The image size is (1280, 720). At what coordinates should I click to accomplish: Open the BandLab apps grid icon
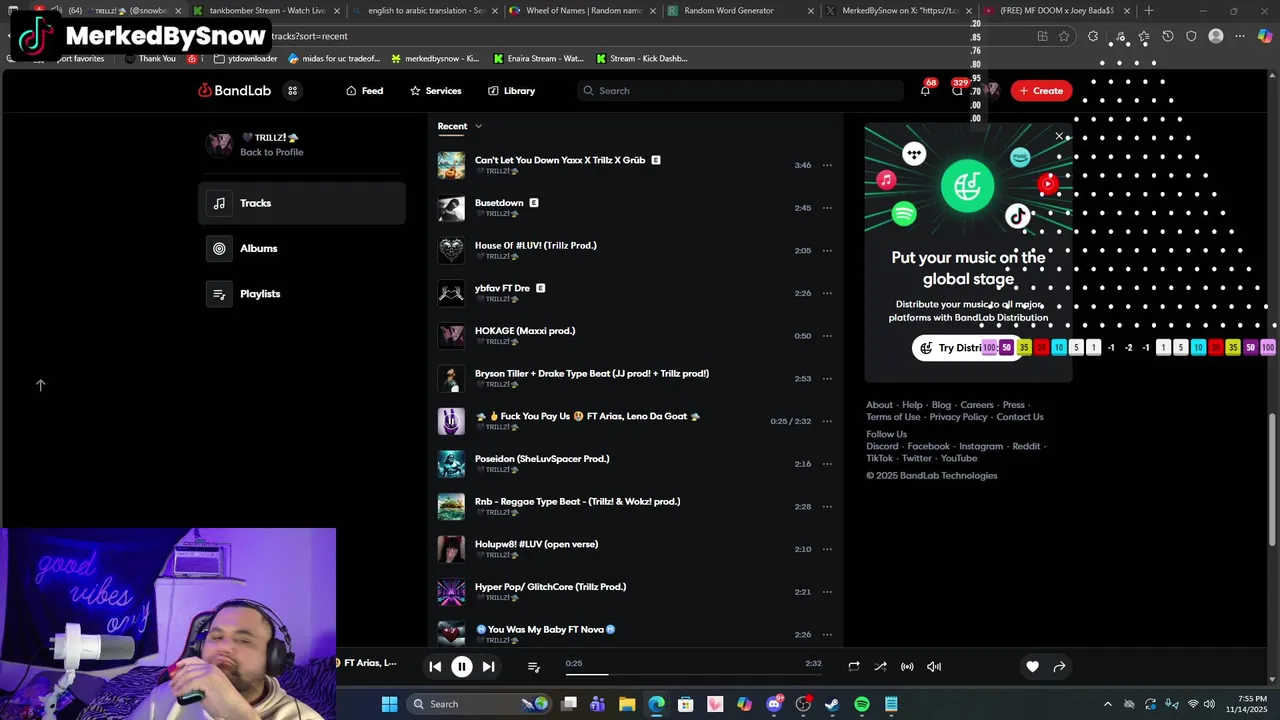pos(292,91)
